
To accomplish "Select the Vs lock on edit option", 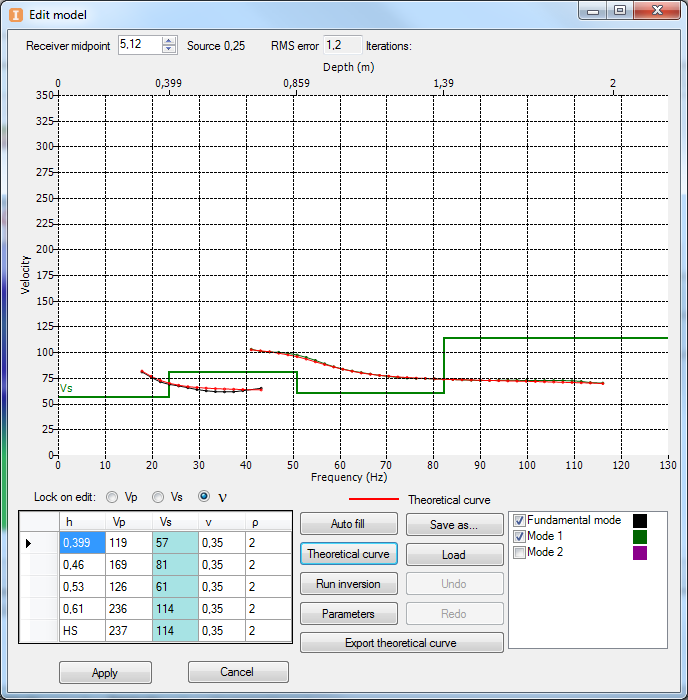I will pos(158,497).
